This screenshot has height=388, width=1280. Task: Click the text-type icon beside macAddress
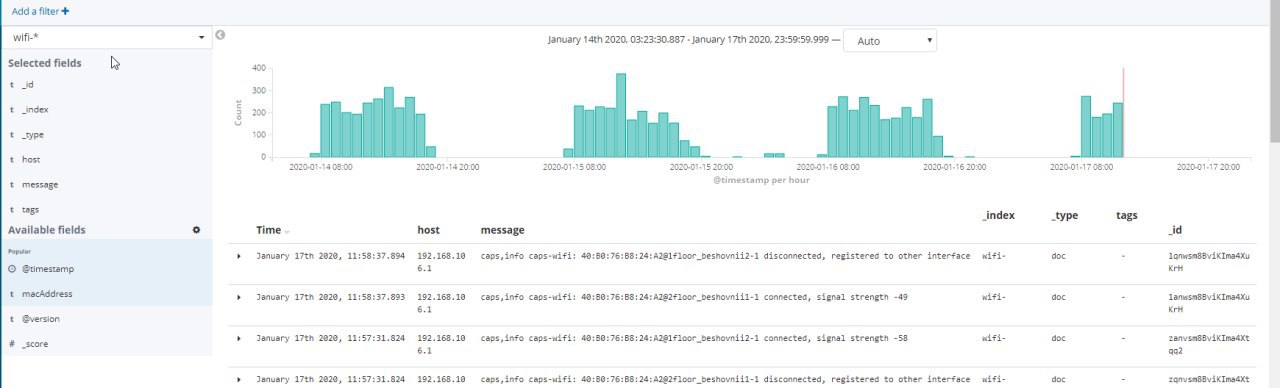(x=12, y=294)
